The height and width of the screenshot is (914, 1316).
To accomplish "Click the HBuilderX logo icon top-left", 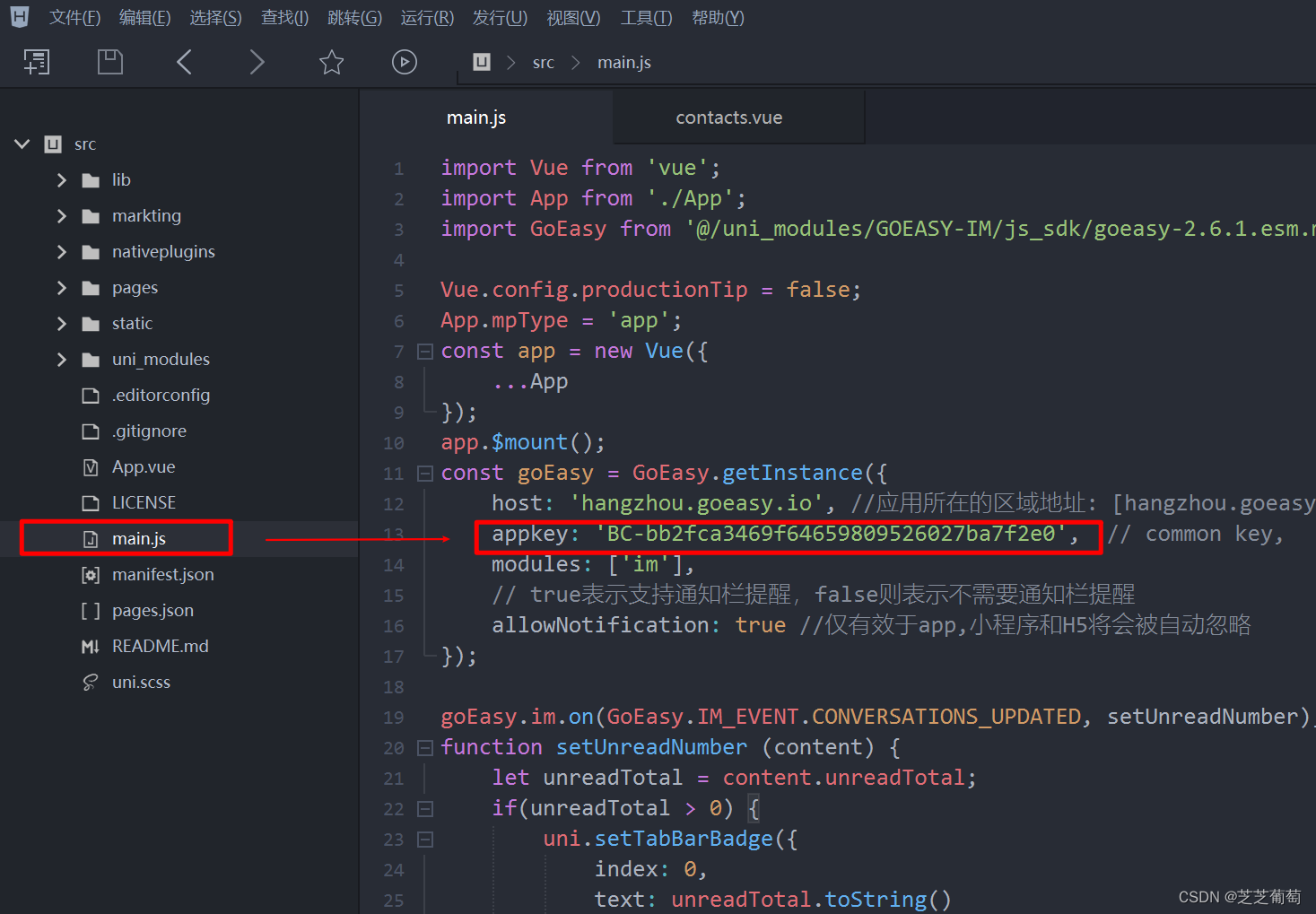I will (18, 16).
